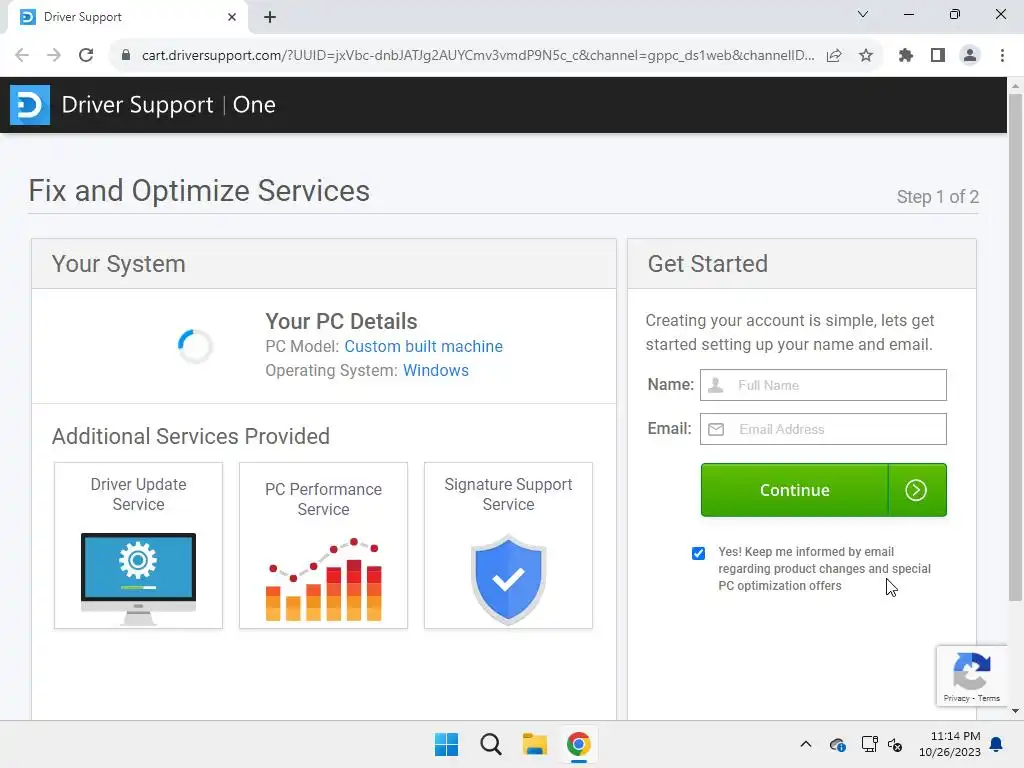Click the Custom built machine link
The image size is (1024, 768).
(x=424, y=346)
